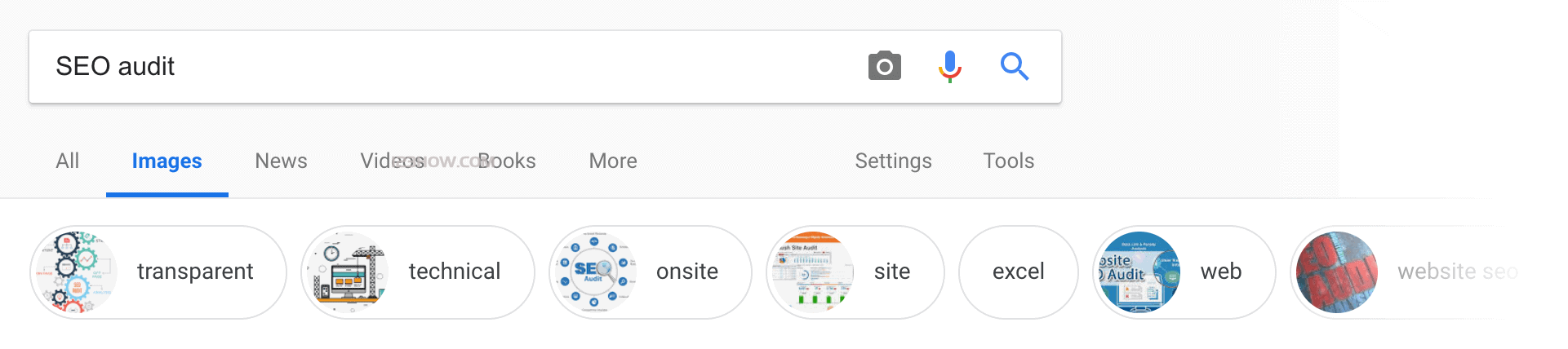Click the gears thumbnail on transparent chip
Image resolution: width=1568 pixels, height=349 pixels.
76,272
